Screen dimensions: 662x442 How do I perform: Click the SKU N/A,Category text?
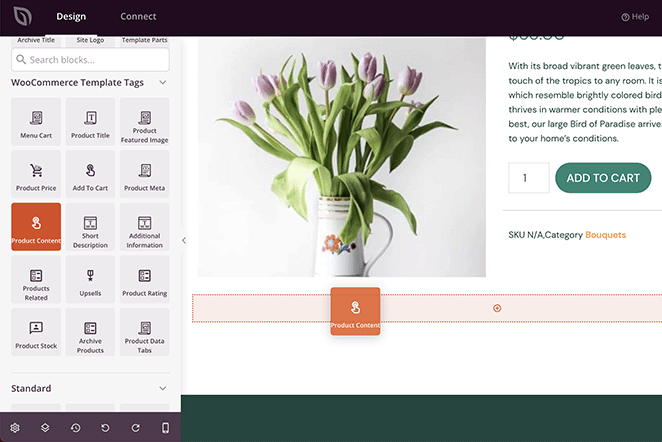(545, 235)
